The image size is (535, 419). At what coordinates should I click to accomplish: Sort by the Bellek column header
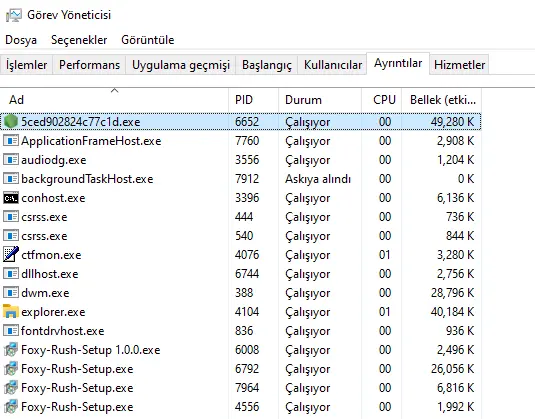pos(442,100)
